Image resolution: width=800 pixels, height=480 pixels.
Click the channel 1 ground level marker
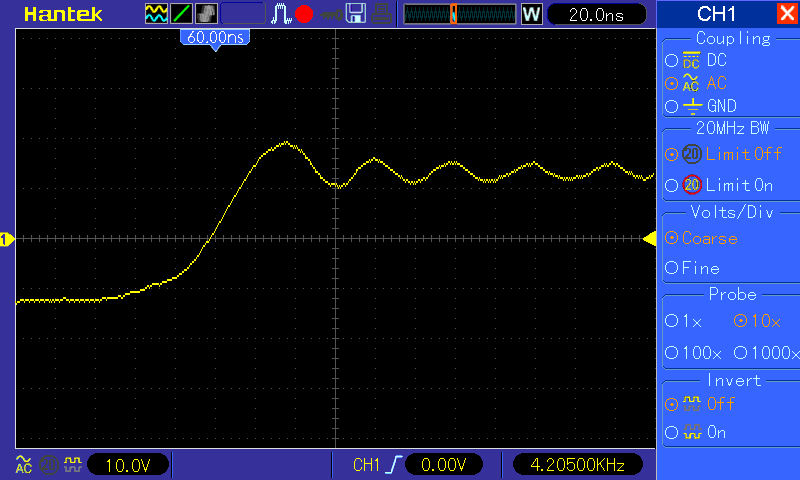(x=7, y=239)
